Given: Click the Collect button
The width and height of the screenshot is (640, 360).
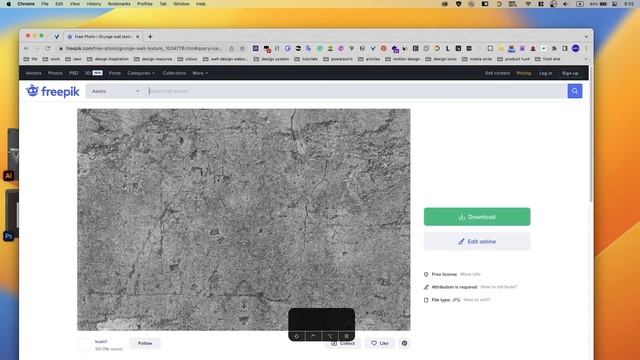Looking at the screenshot, I should pyautogui.click(x=343, y=343).
